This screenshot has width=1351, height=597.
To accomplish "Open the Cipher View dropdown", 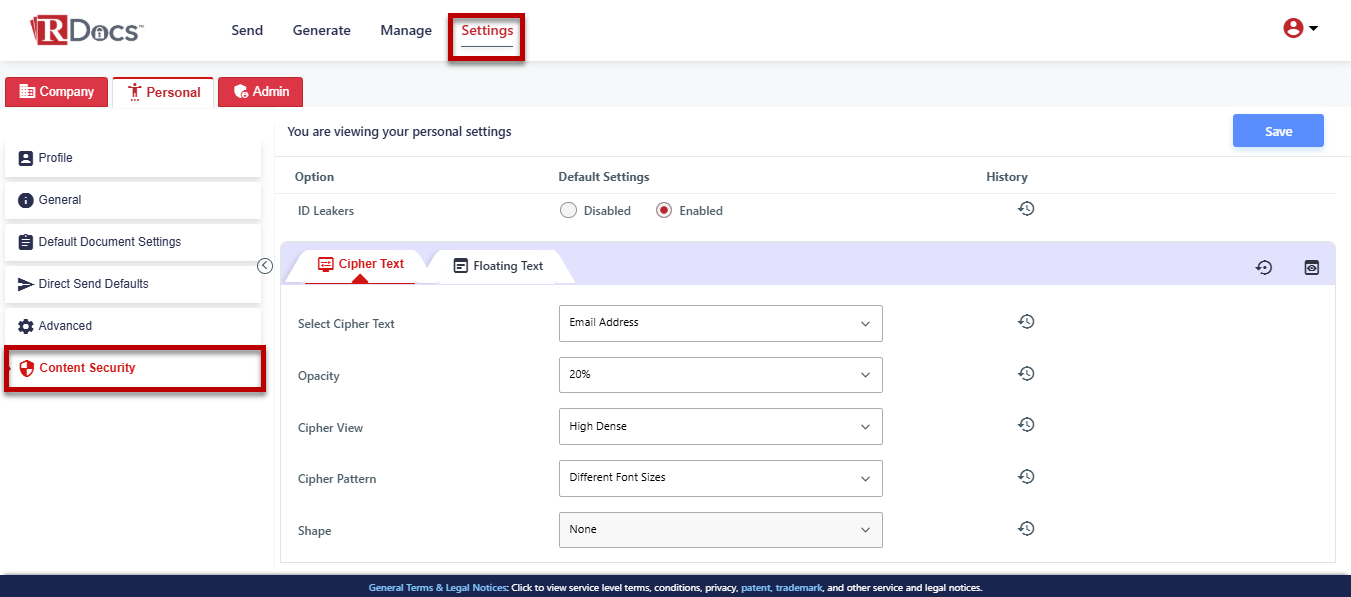I will [720, 426].
